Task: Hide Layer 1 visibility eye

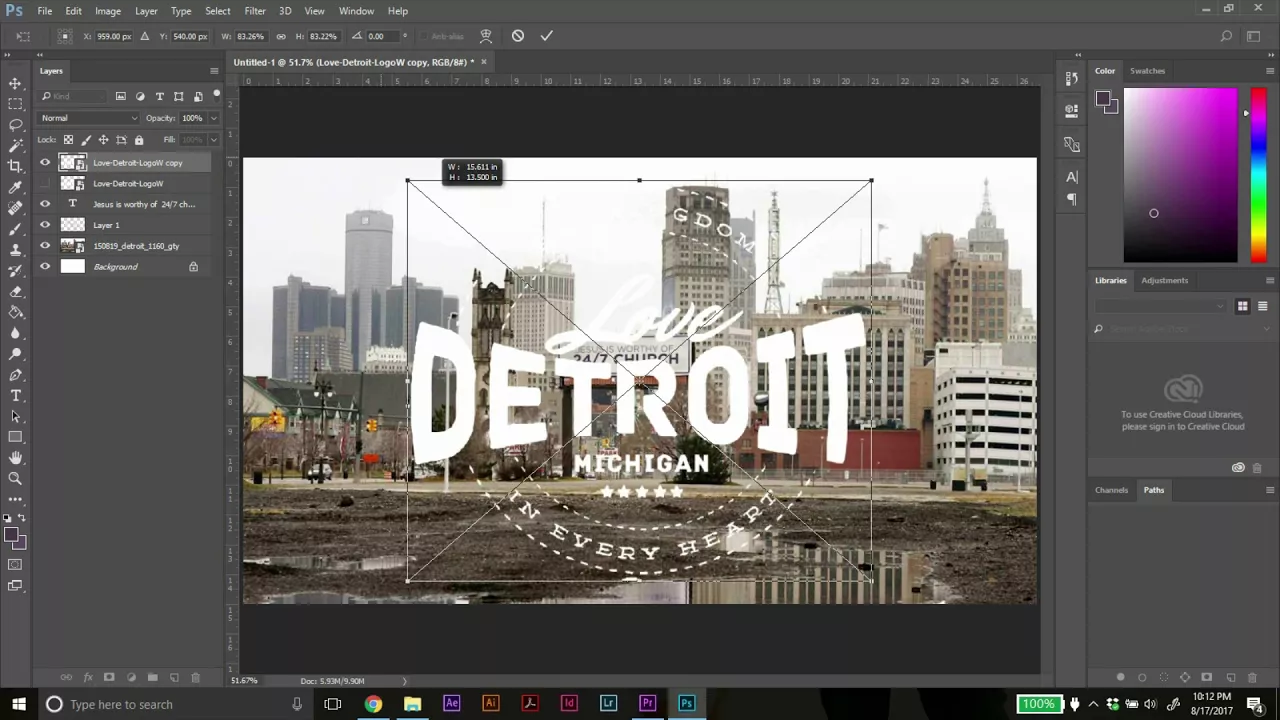Action: (44, 225)
